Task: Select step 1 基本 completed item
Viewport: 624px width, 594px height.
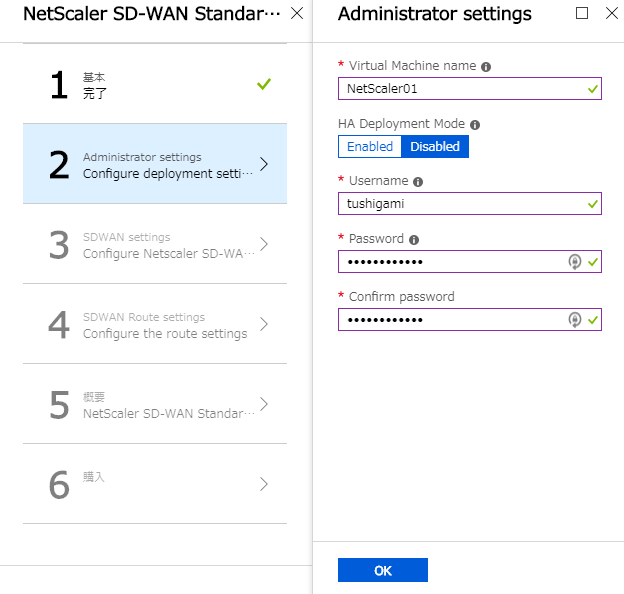Action: [x=155, y=84]
